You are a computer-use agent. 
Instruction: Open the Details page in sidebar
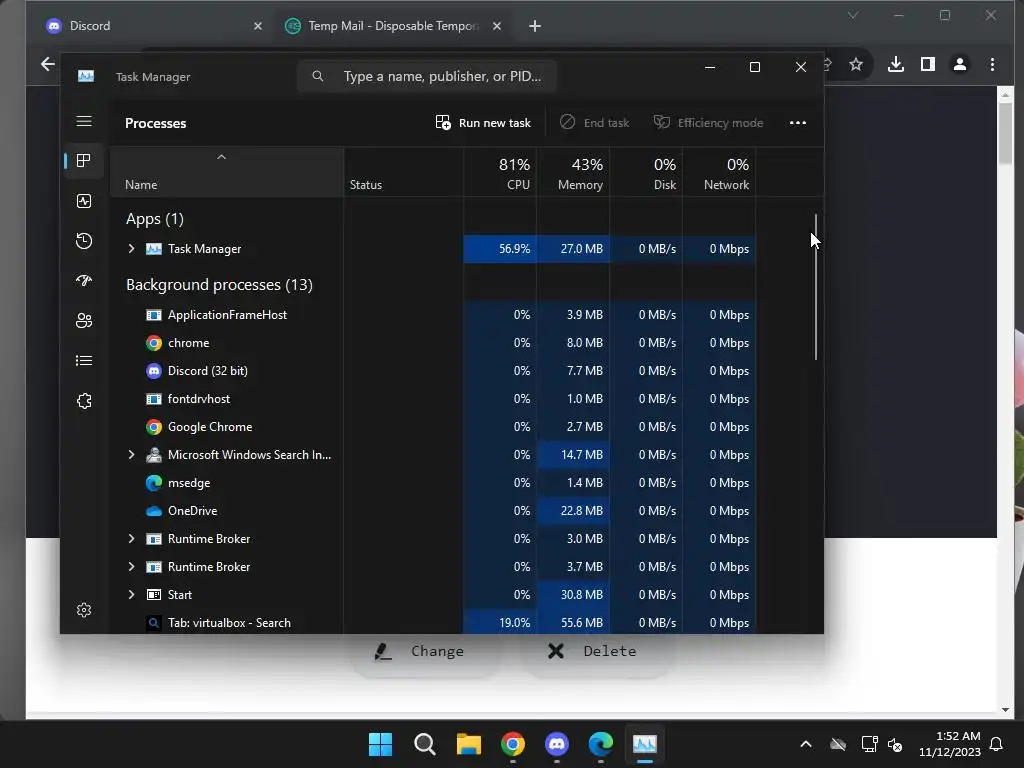click(84, 360)
